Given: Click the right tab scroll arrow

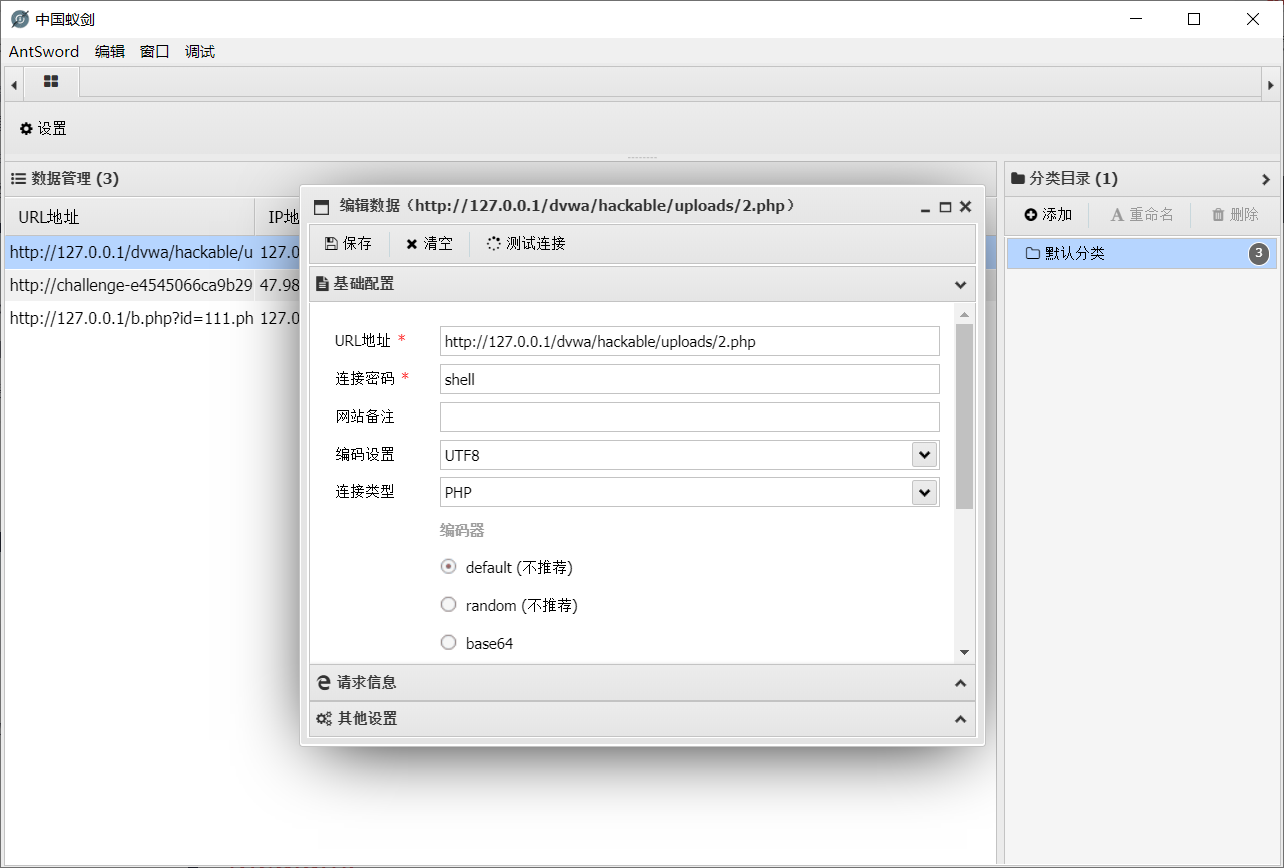Looking at the screenshot, I should (x=1270, y=85).
